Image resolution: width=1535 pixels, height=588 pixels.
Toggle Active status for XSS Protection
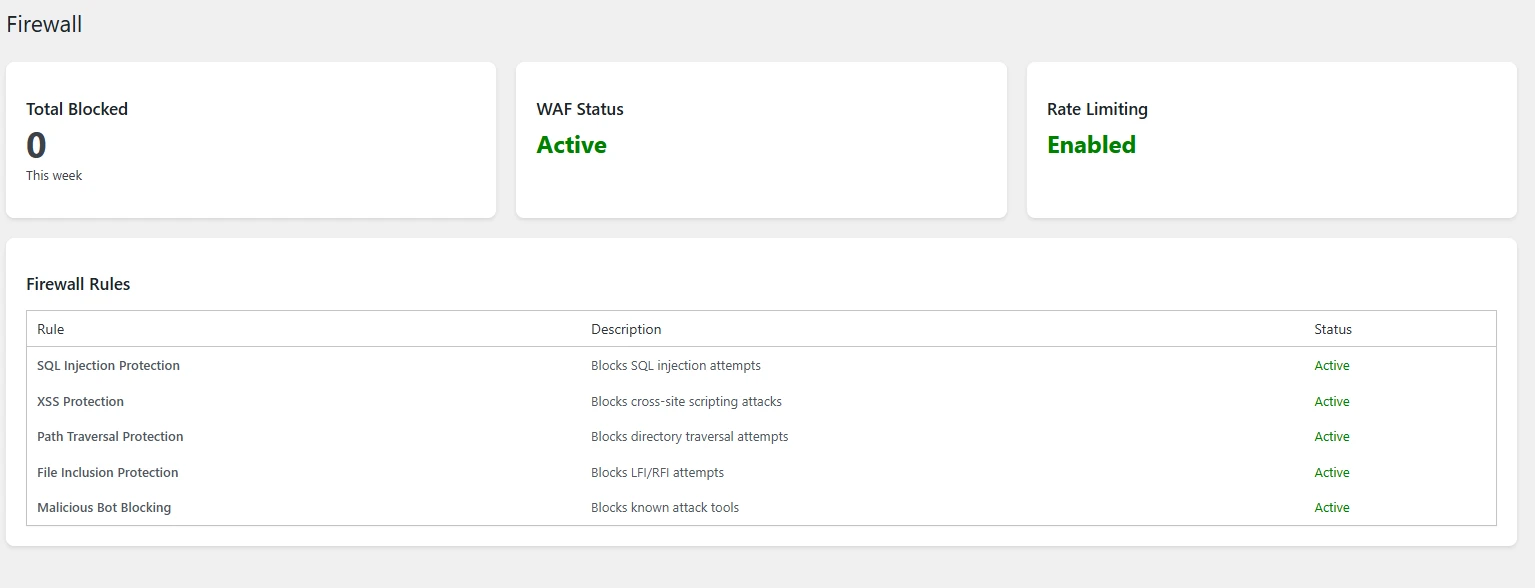pyautogui.click(x=1331, y=401)
